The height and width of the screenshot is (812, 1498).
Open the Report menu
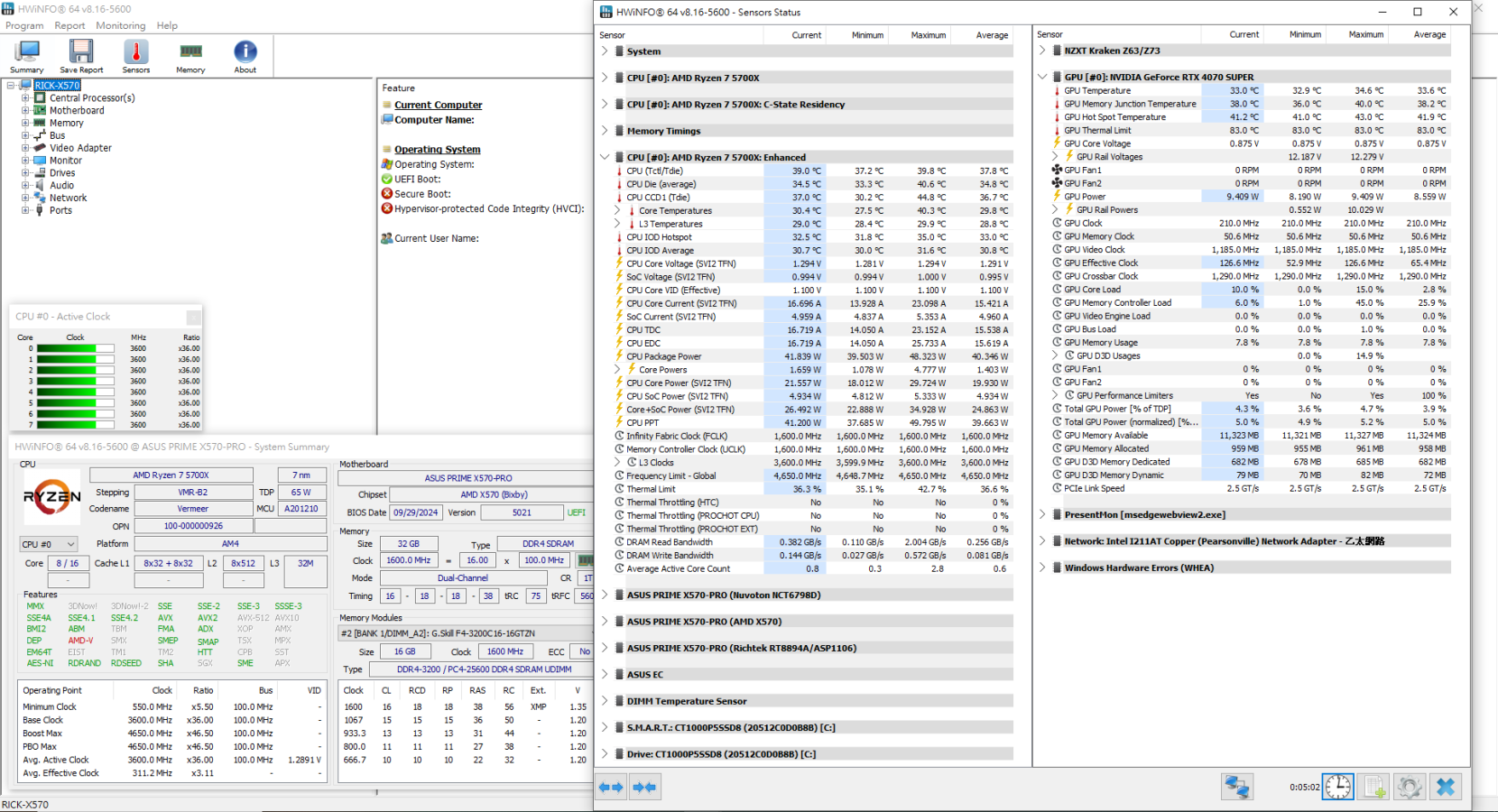click(69, 25)
